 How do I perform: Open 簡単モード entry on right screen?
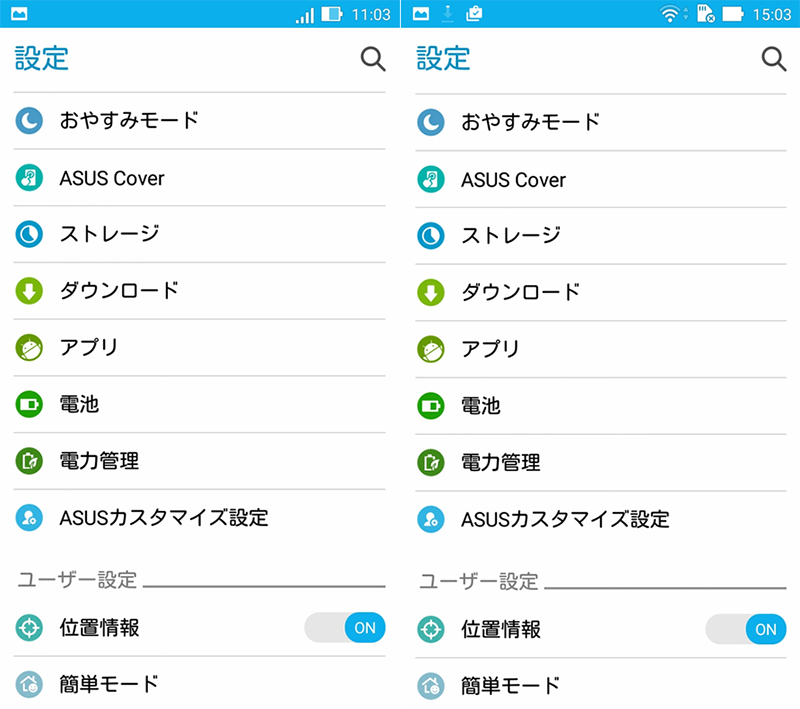tap(601, 685)
